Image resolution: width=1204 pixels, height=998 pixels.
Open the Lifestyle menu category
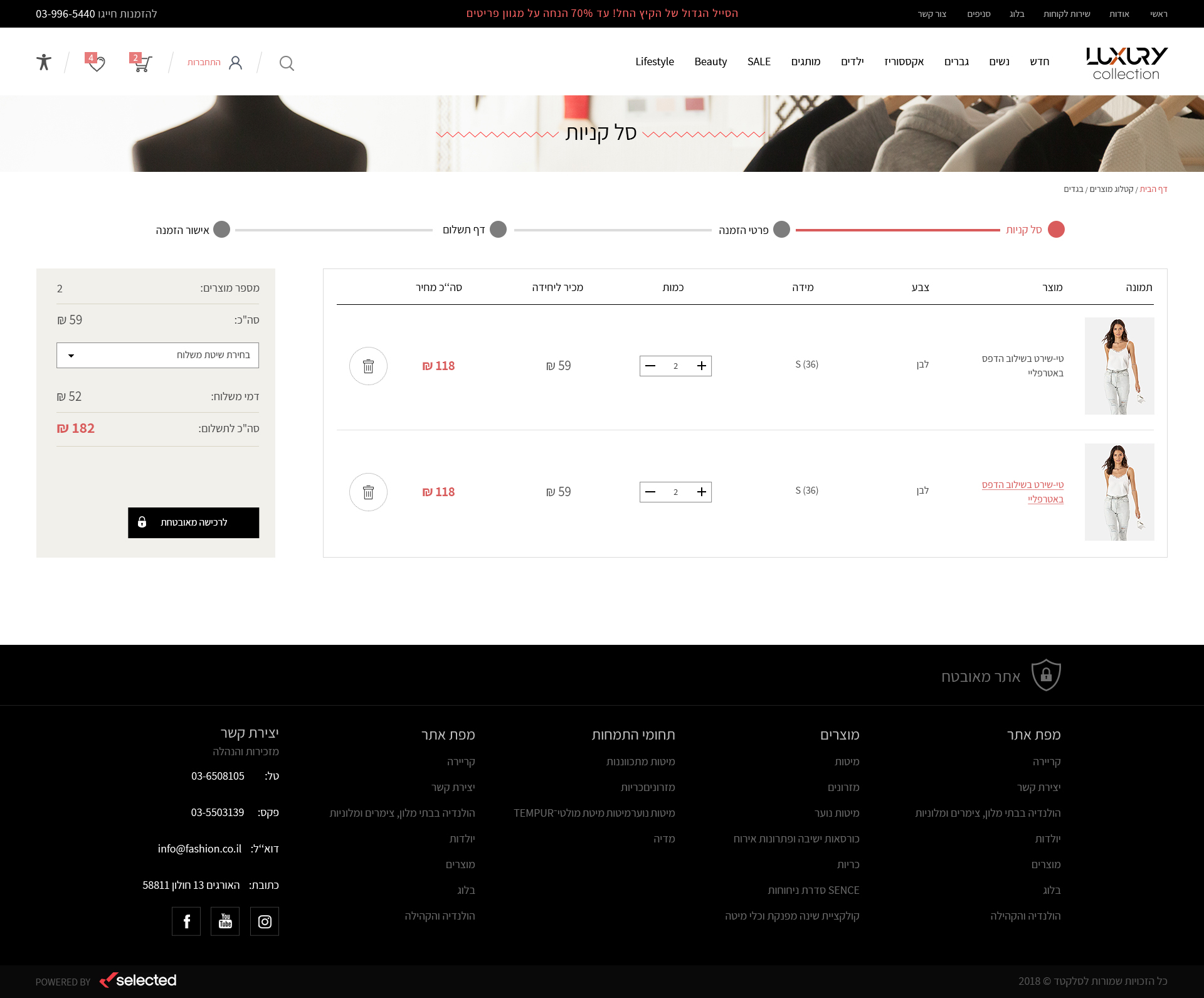tap(654, 61)
